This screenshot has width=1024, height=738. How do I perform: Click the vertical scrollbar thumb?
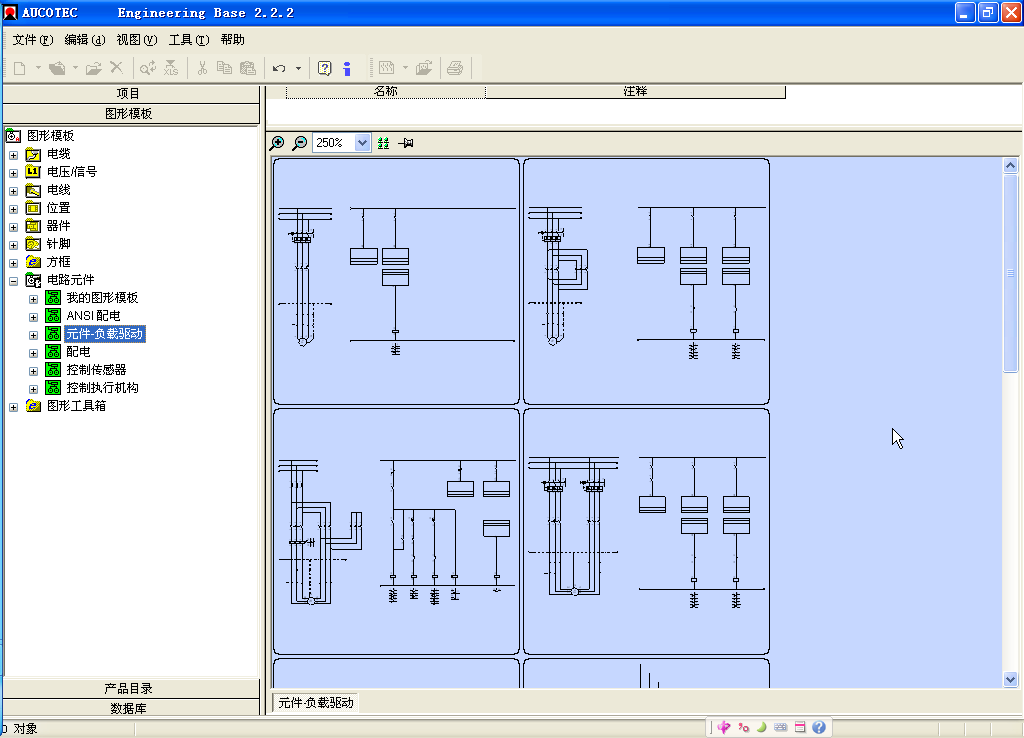point(1010,273)
